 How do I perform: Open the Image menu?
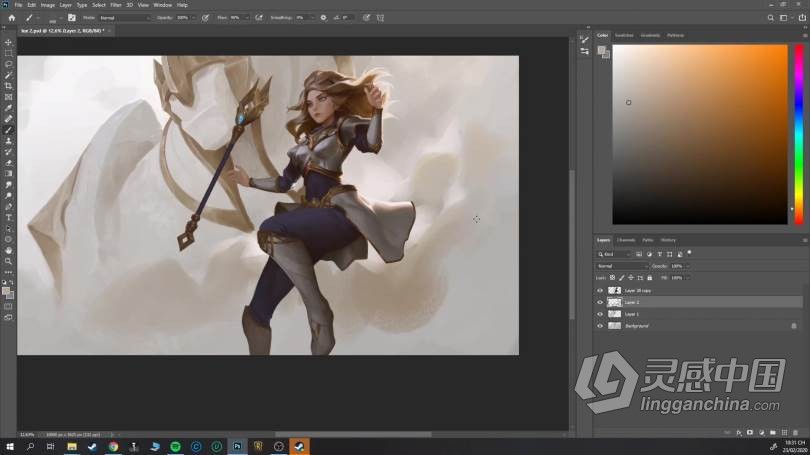(48, 5)
